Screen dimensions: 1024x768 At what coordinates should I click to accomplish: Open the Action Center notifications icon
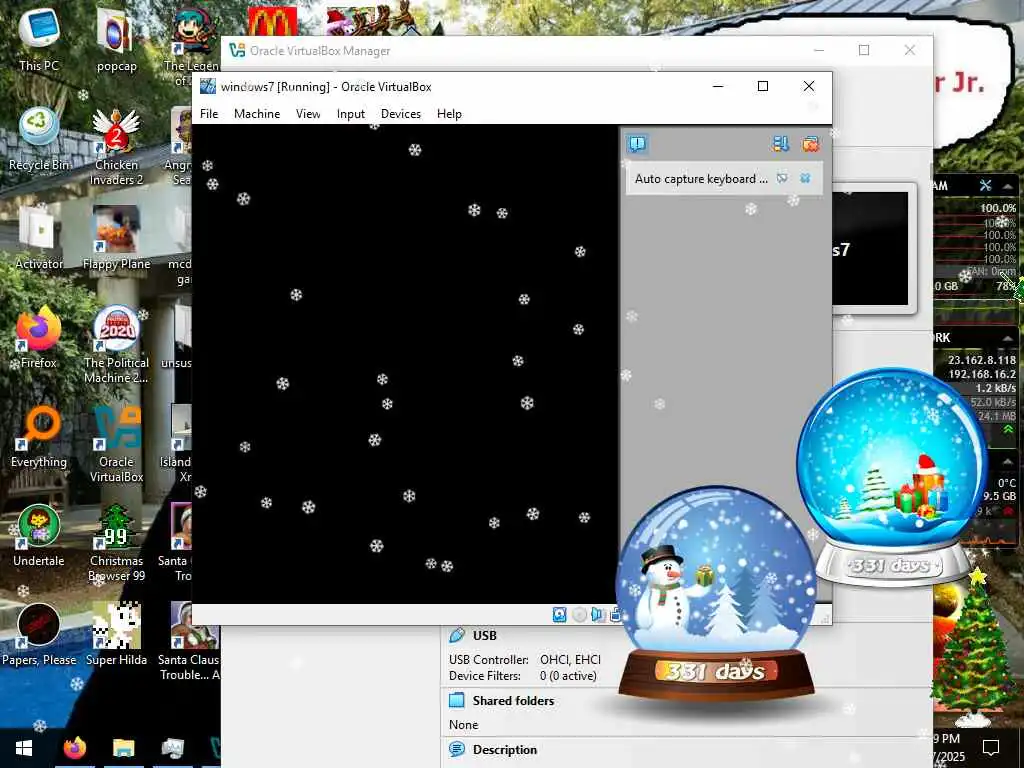point(991,747)
